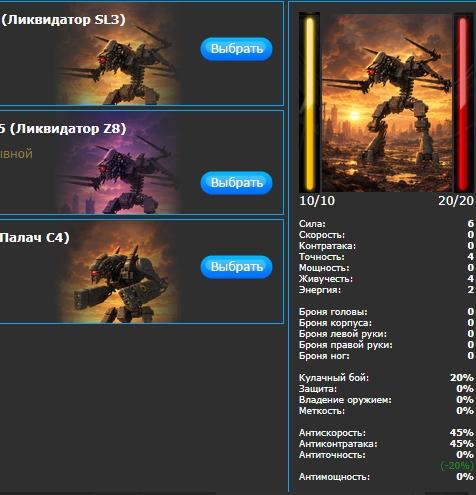Click the Броня ног: label
Viewport: 476px width, 495px height.
(324, 356)
